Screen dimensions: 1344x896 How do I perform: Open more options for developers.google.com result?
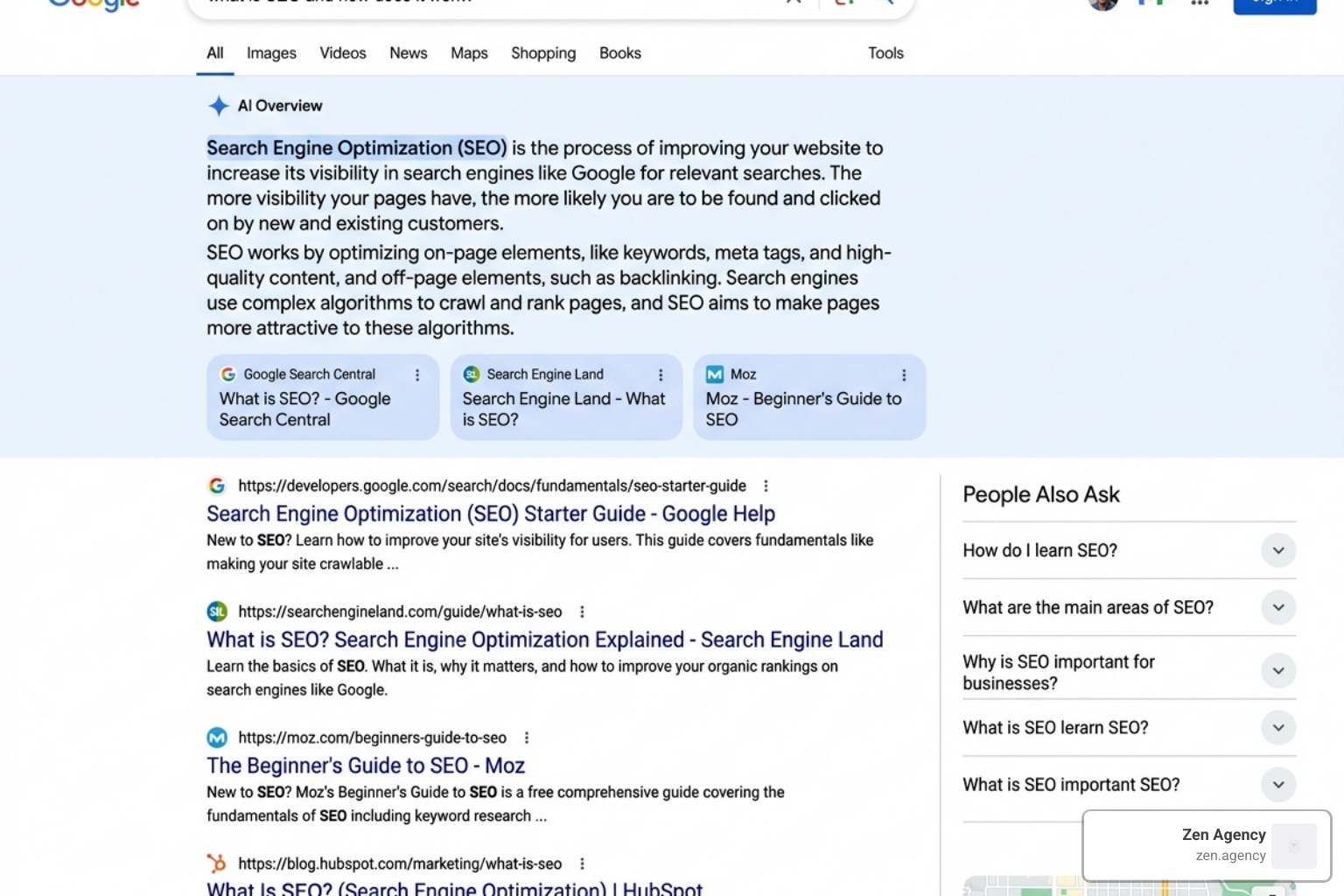point(766,486)
